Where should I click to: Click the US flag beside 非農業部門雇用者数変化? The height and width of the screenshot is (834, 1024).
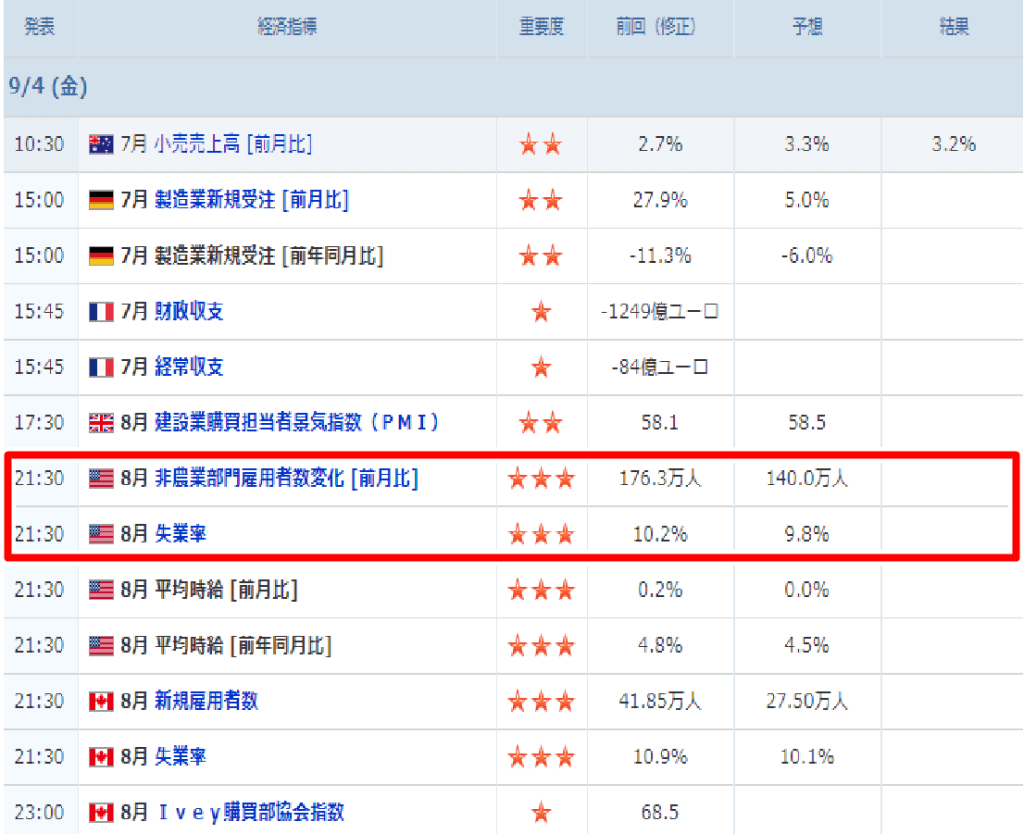tap(101, 479)
